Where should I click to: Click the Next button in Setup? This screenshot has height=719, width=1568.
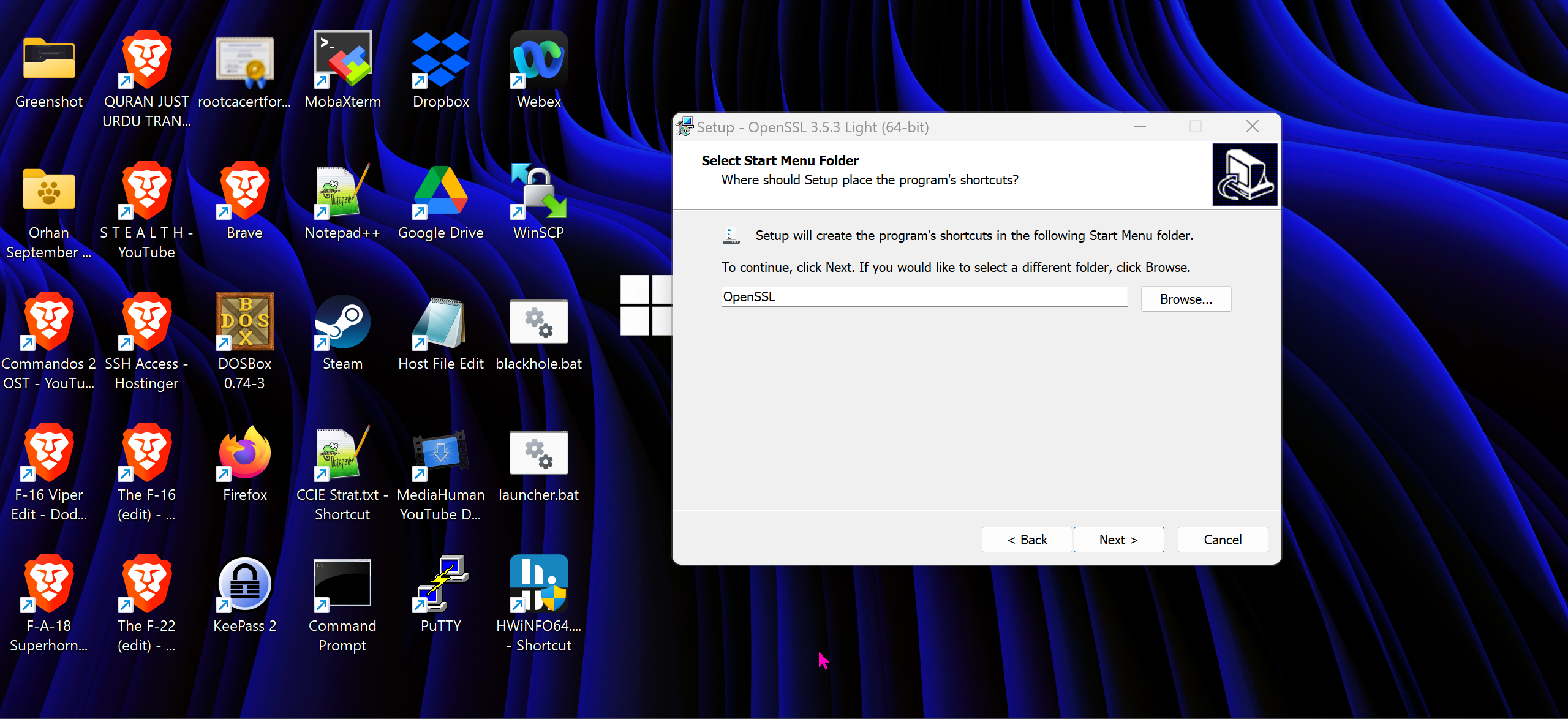tap(1118, 540)
